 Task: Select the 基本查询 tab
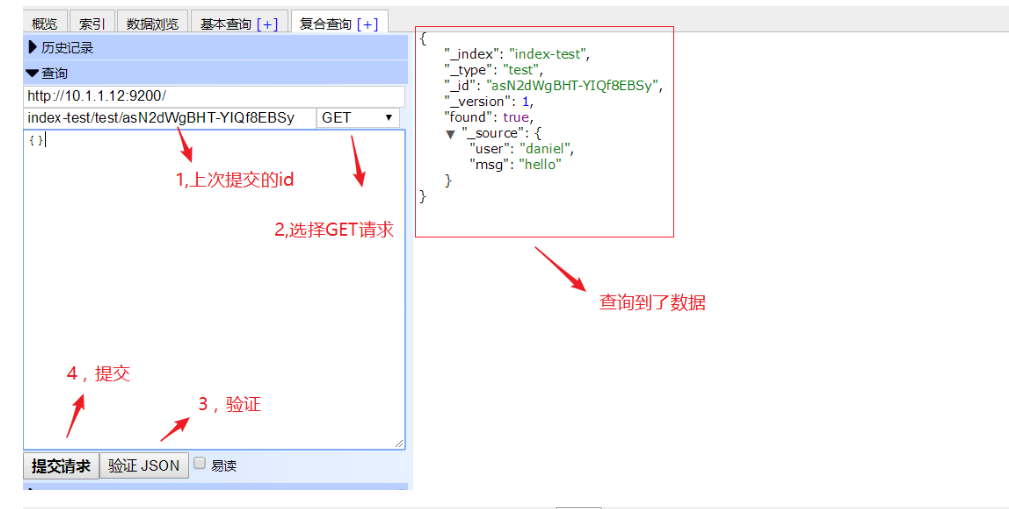point(225,23)
